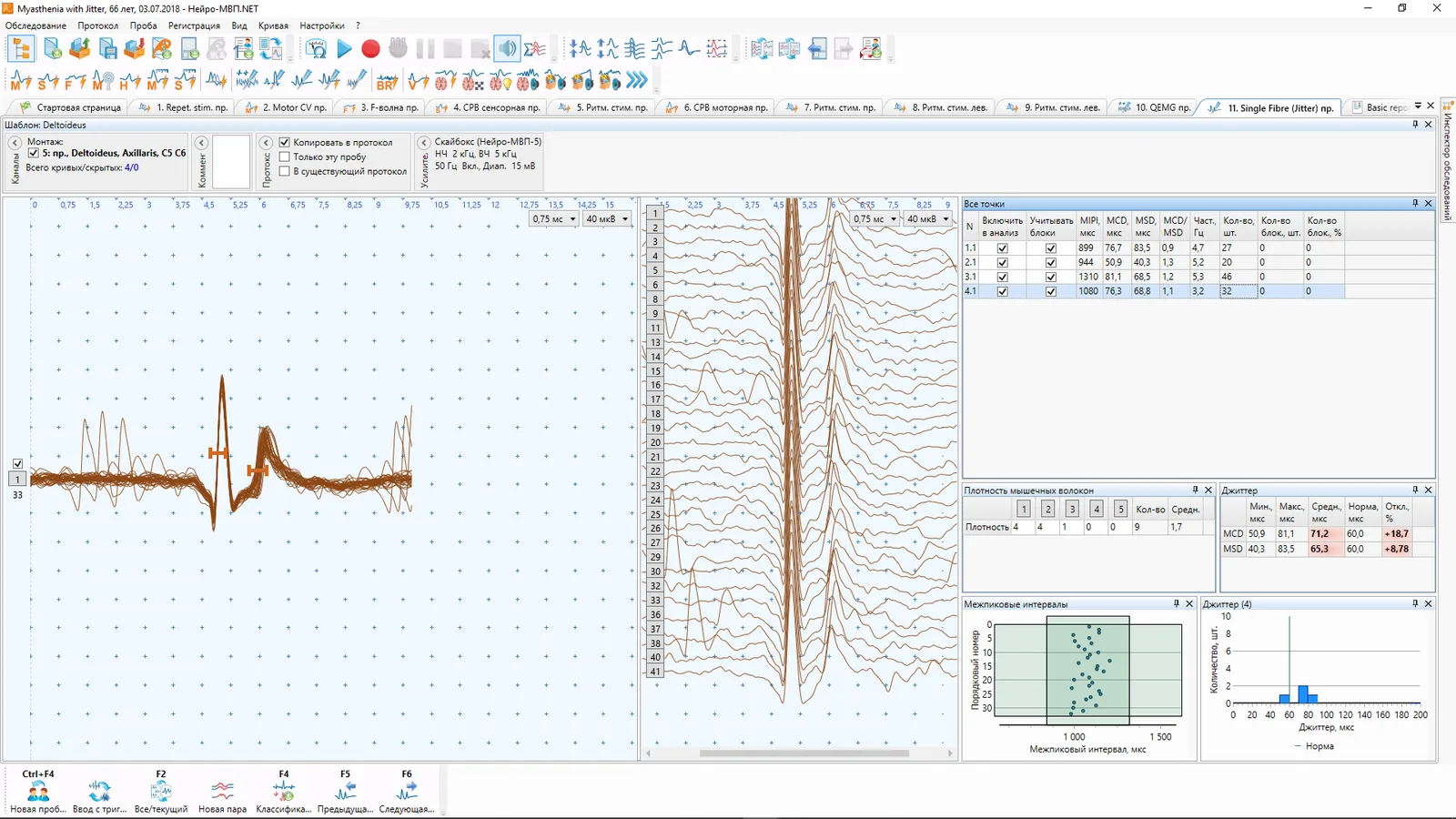
Task: Toggle the channel 5 Deltoideus montage checkbox
Action: (34, 153)
